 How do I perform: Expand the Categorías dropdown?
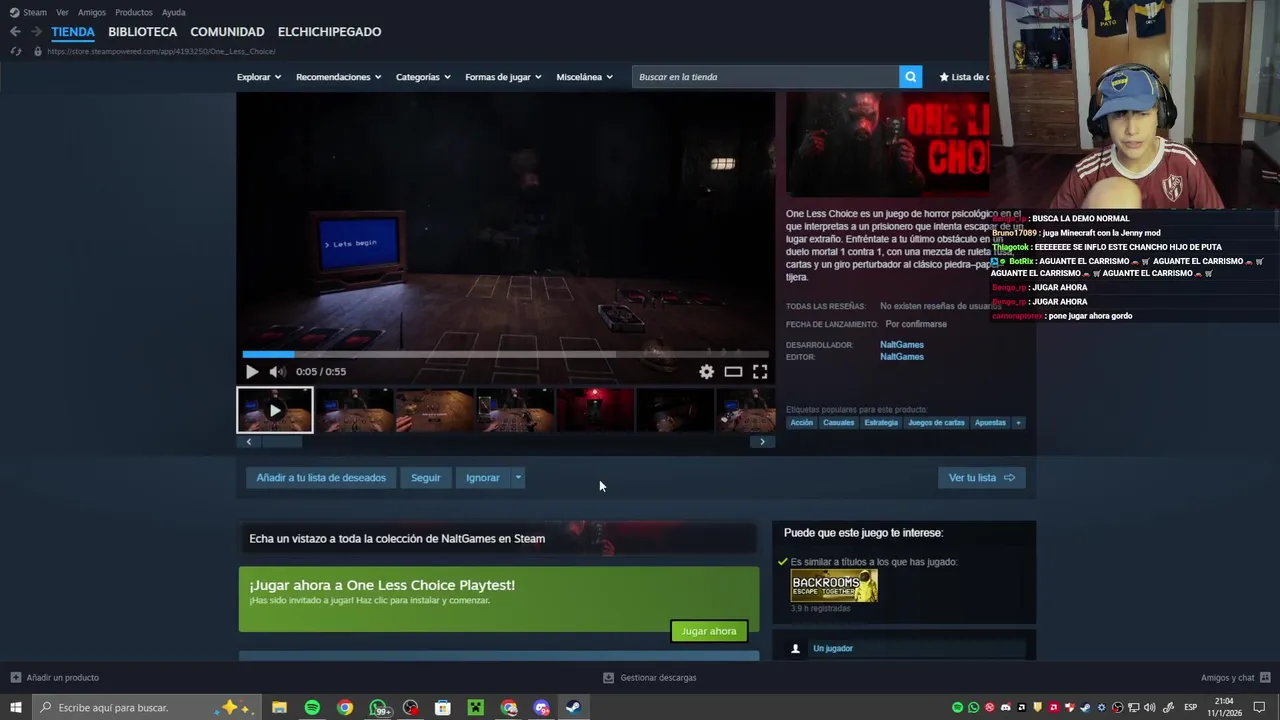click(423, 77)
